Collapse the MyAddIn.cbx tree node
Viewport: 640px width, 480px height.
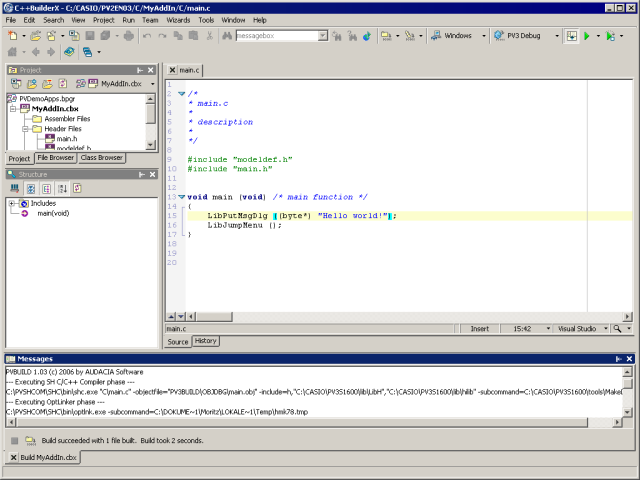[13, 109]
